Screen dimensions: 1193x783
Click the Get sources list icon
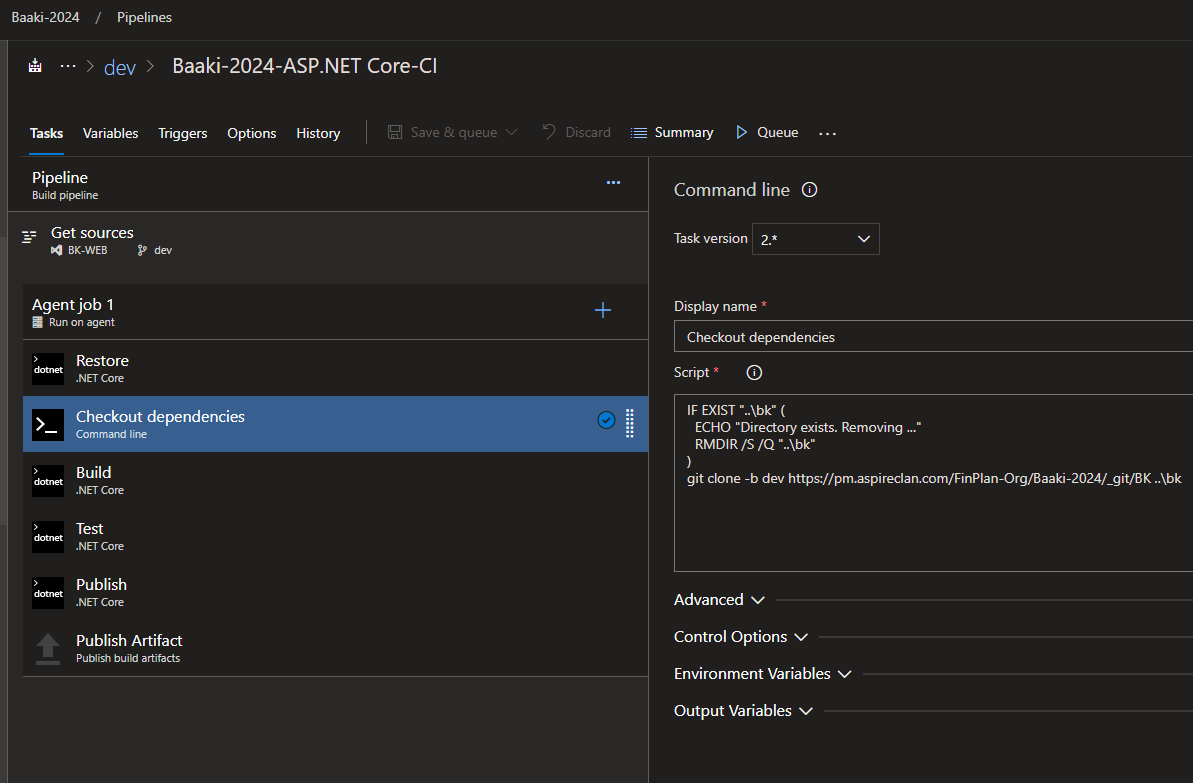tap(29, 237)
